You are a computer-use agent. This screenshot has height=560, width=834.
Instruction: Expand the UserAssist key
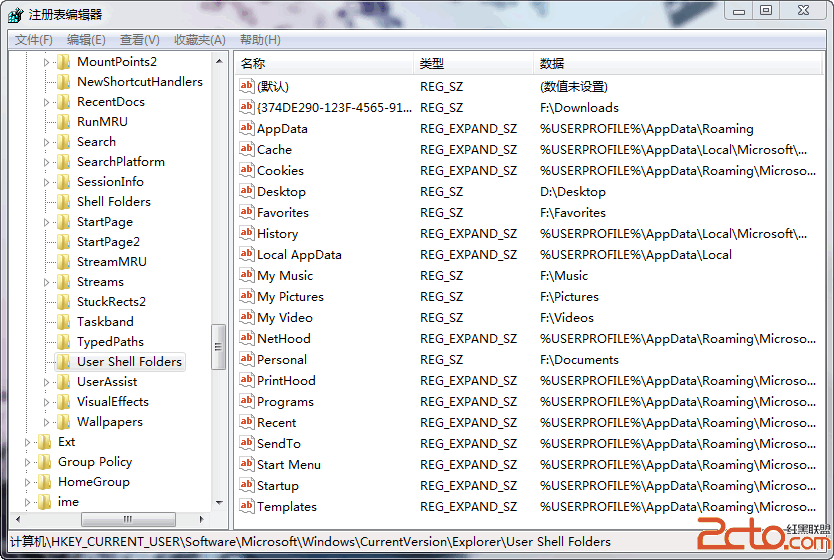pyautogui.click(x=46, y=382)
